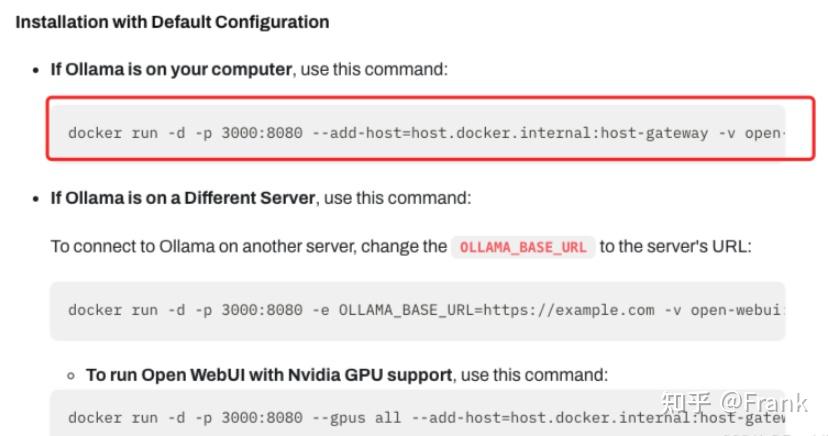Click the red-outlined docker run command block

430,133
